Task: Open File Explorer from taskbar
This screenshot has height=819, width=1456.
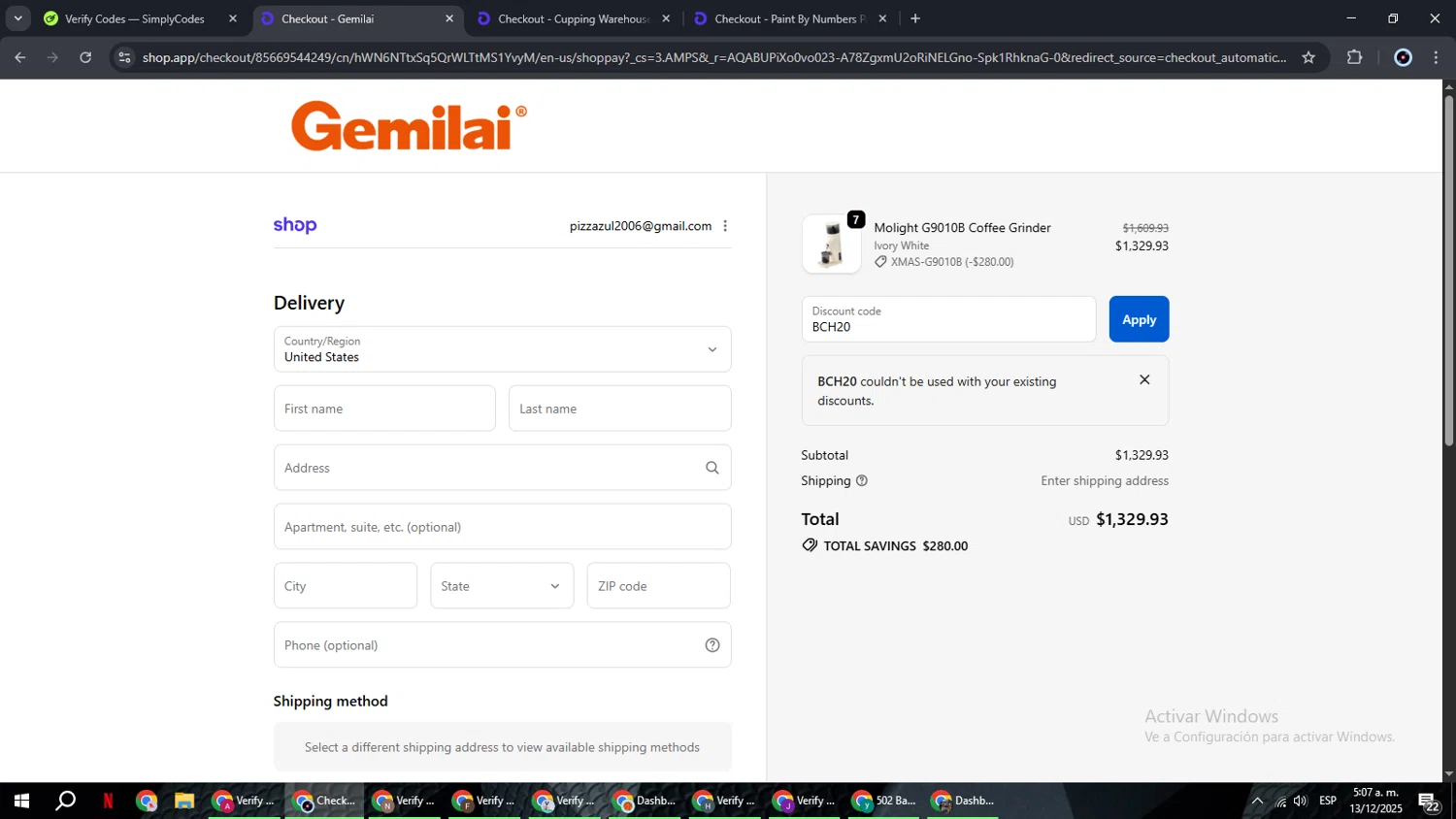Action: (184, 801)
